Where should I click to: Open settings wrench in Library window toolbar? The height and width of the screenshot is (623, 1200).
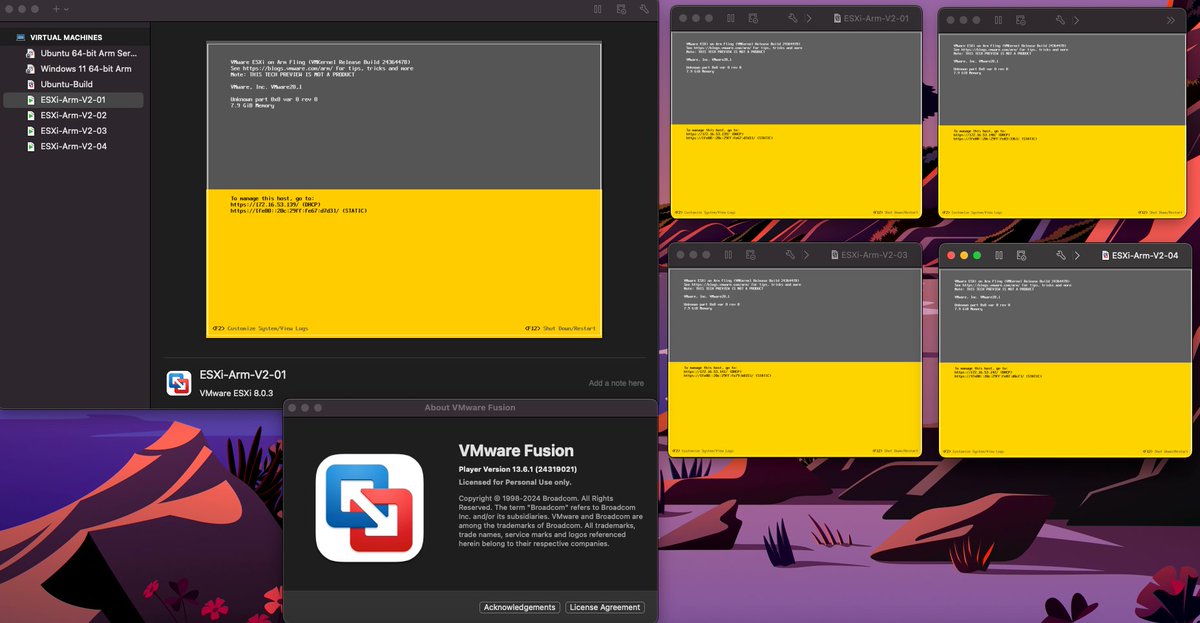(645, 8)
